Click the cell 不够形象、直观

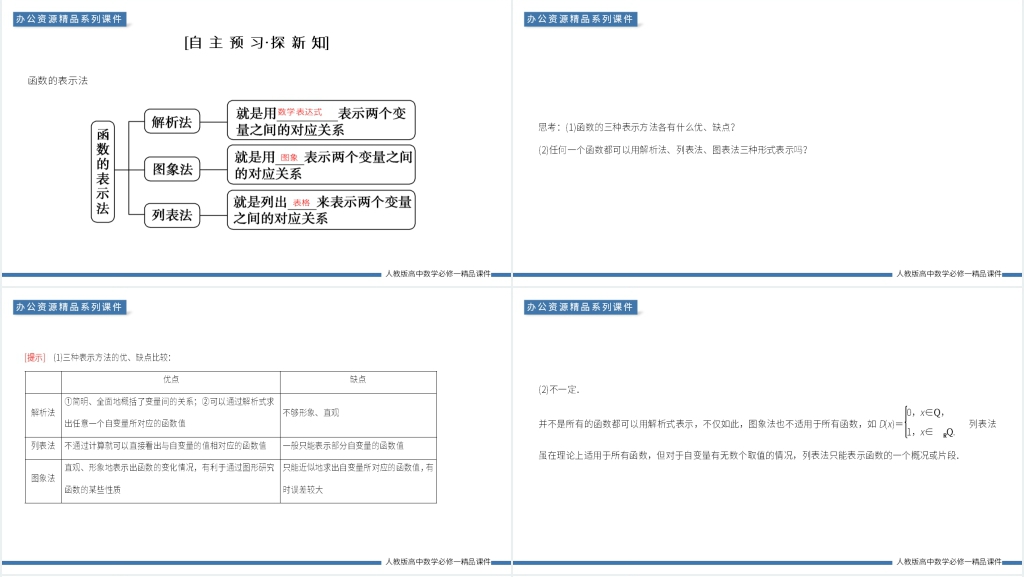358,413
